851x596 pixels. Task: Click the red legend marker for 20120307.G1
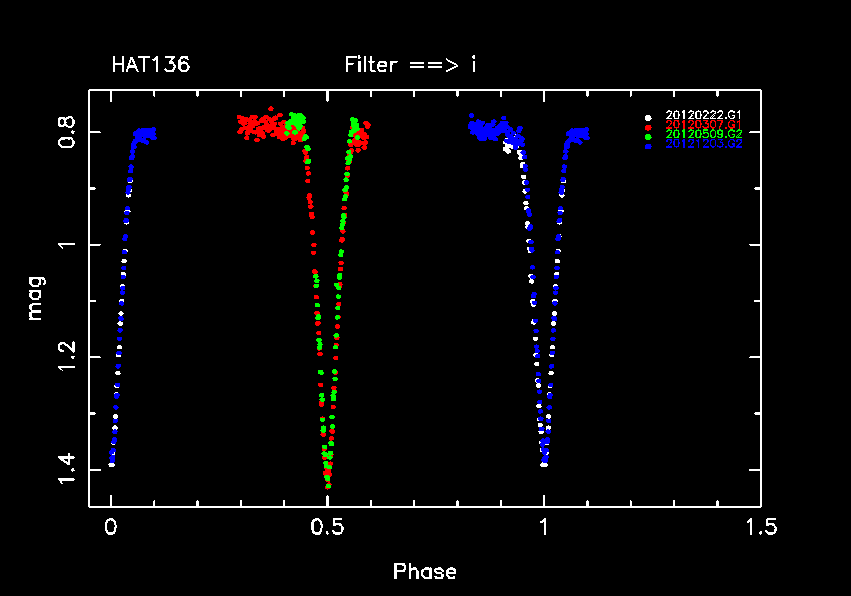pyautogui.click(x=649, y=126)
